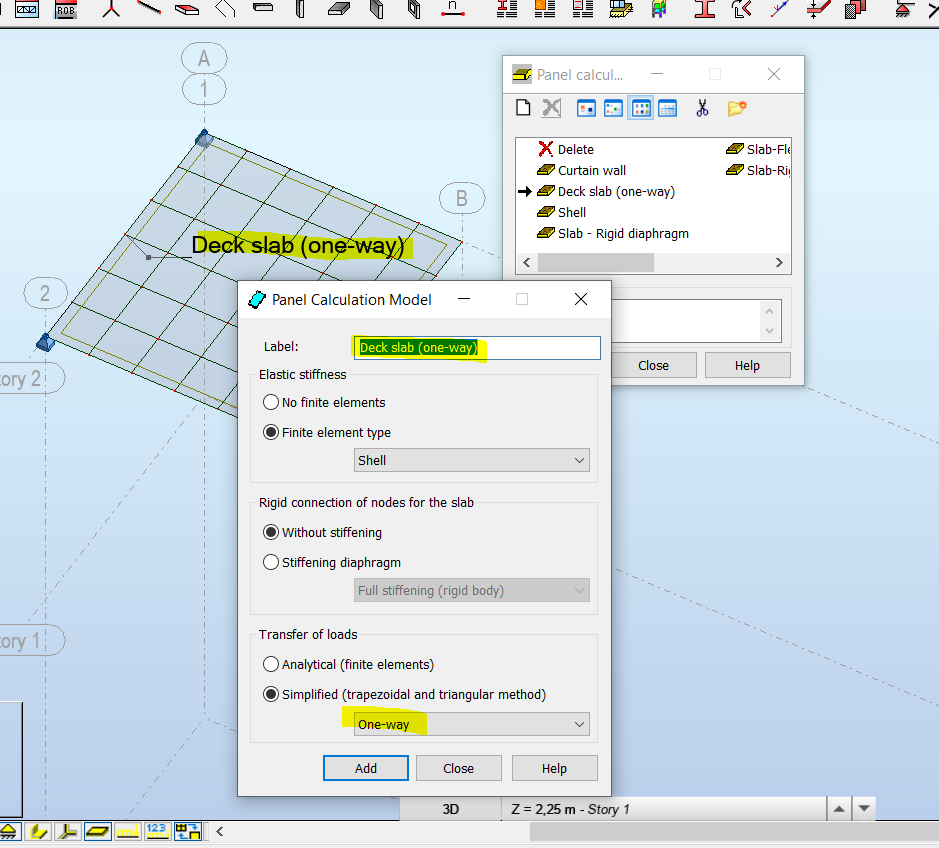Click the delete (crossed-out X) icon in Panel calculation
The height and width of the screenshot is (848, 939).
pyautogui.click(x=551, y=107)
